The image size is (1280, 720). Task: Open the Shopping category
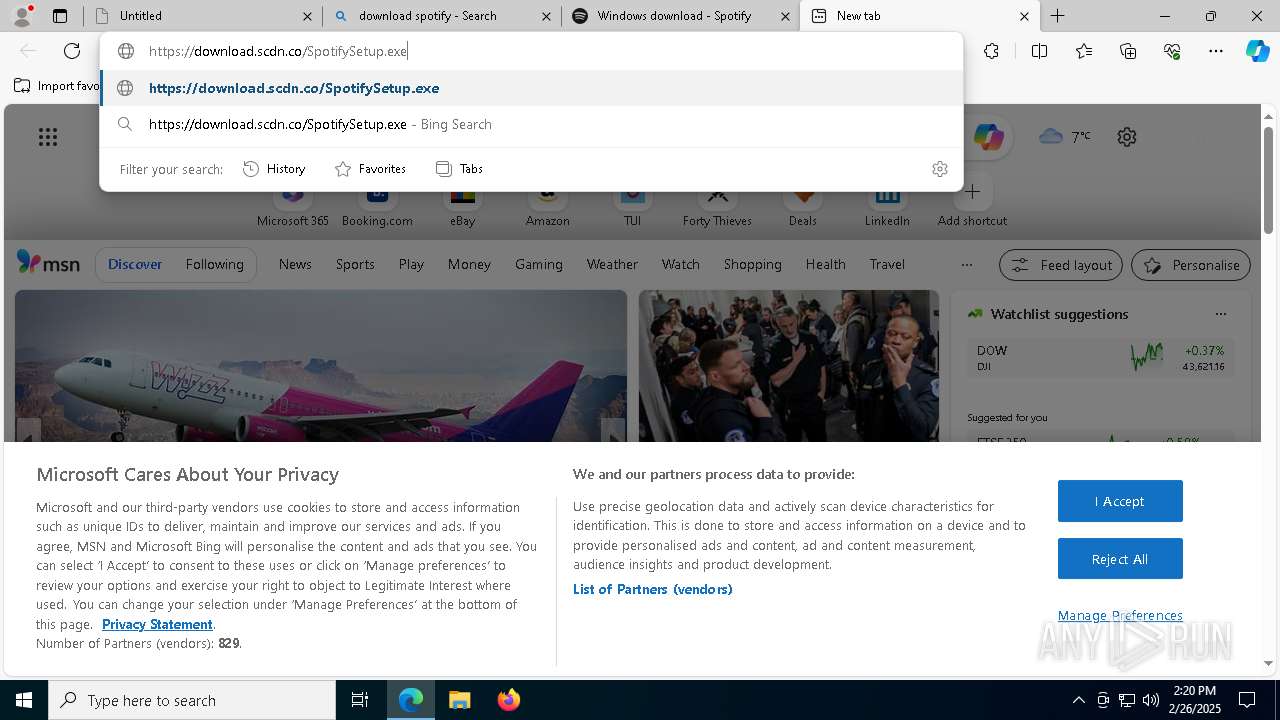coord(752,264)
